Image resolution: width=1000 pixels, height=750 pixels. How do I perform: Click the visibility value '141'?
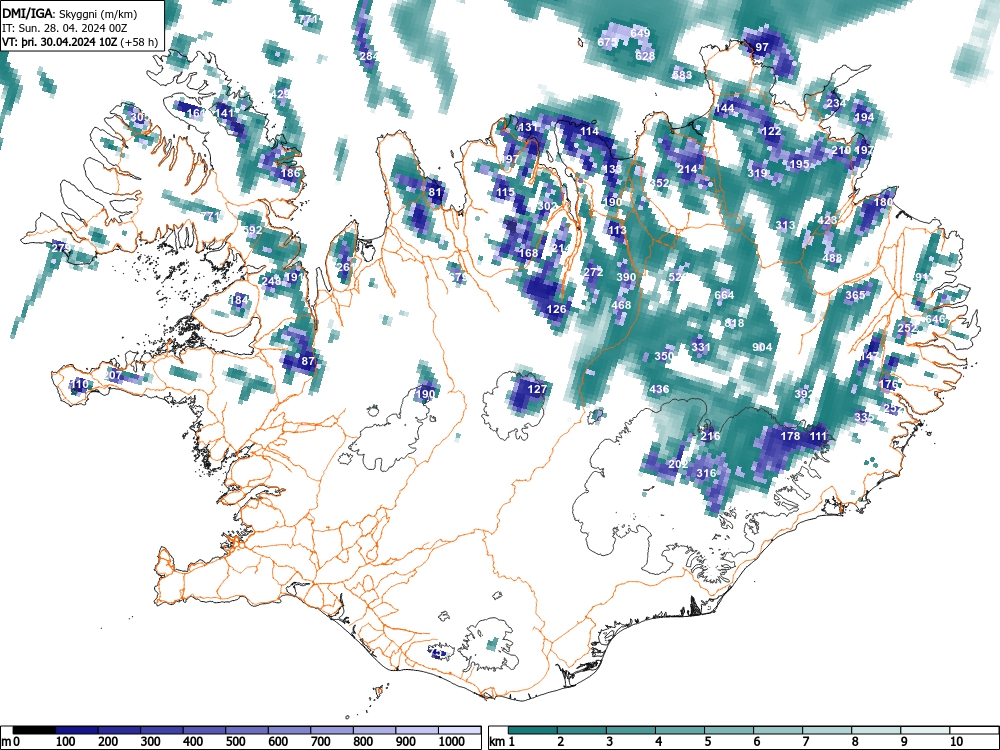point(224,113)
